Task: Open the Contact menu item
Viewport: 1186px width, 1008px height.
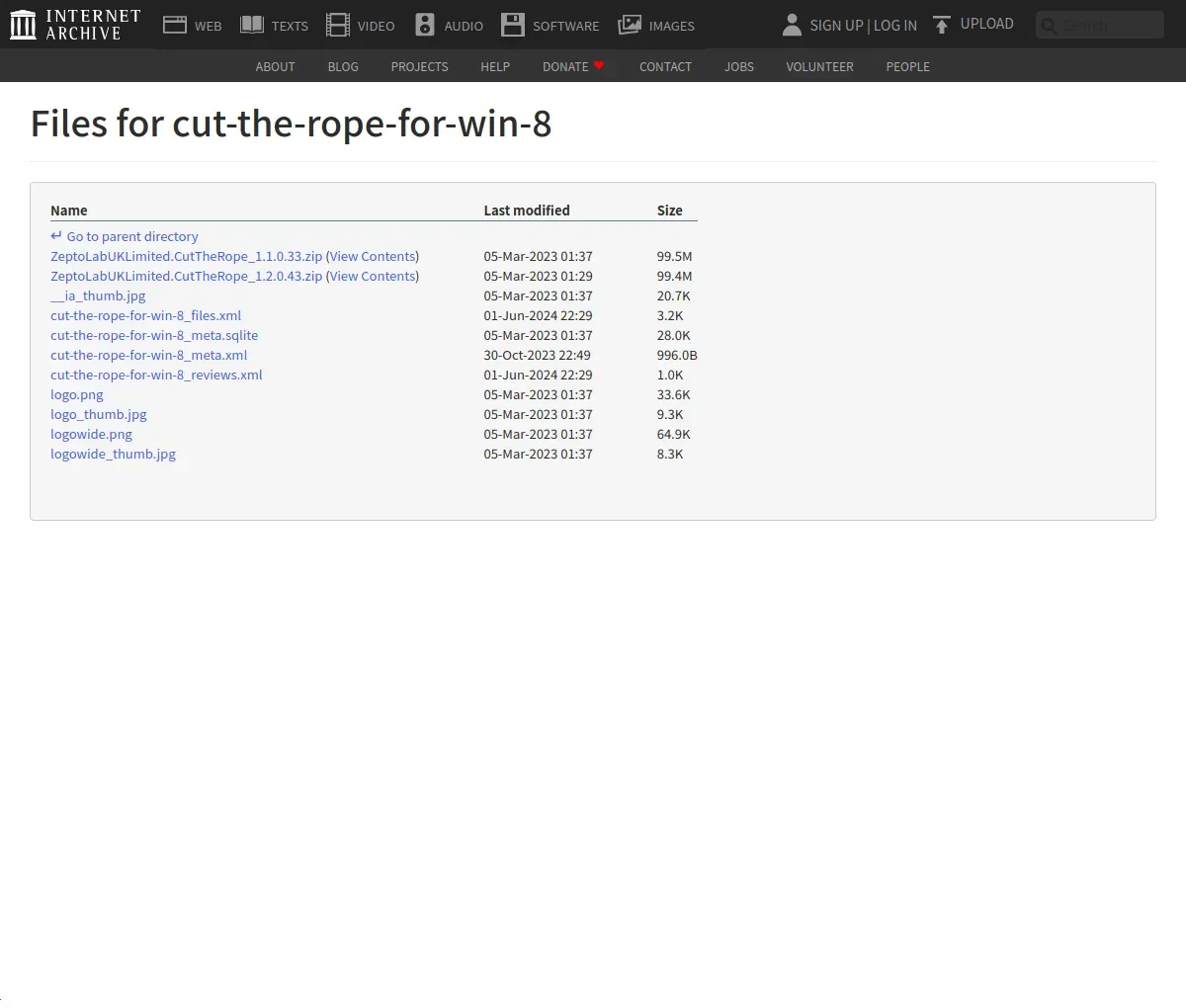Action: point(665,66)
